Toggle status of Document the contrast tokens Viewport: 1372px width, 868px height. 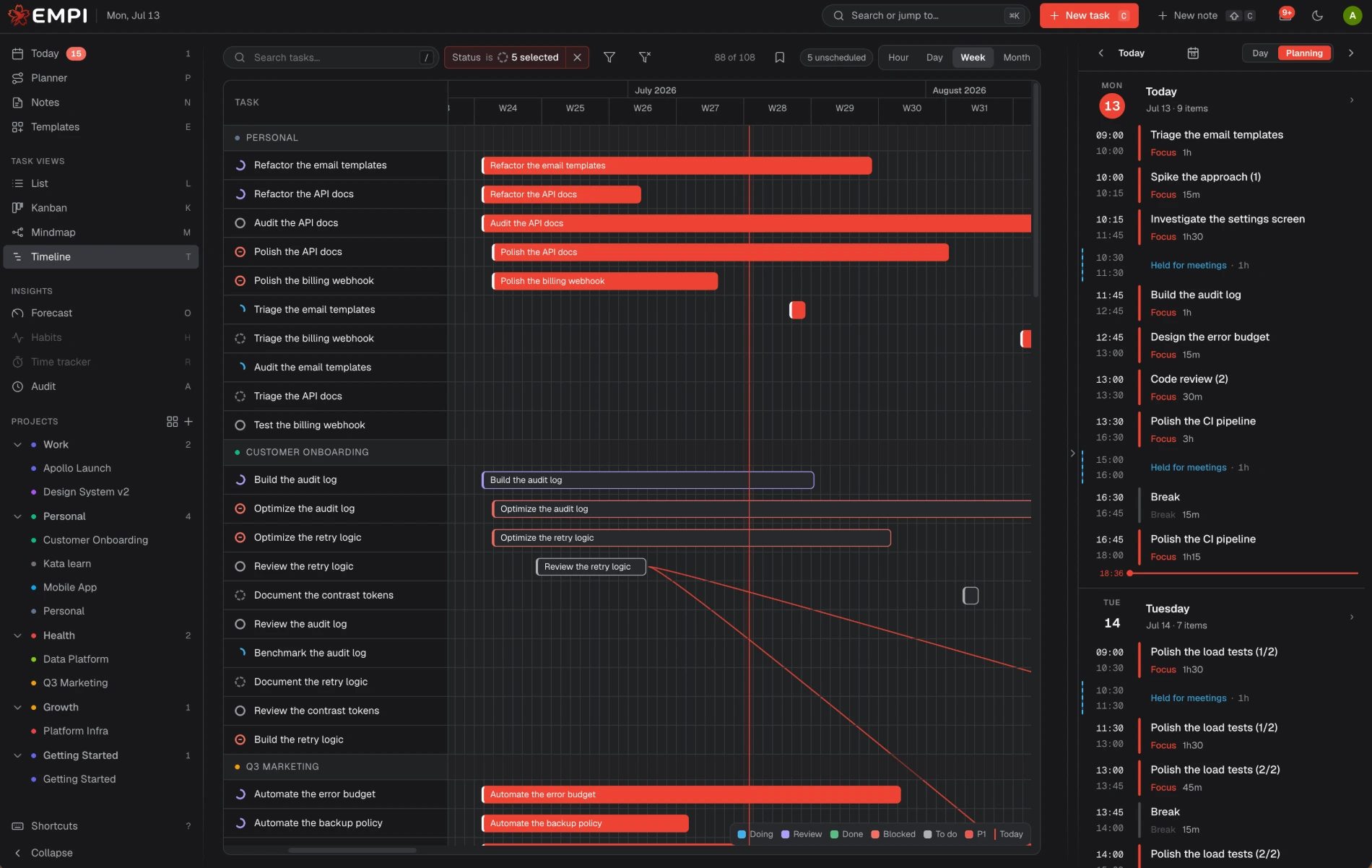(240, 595)
